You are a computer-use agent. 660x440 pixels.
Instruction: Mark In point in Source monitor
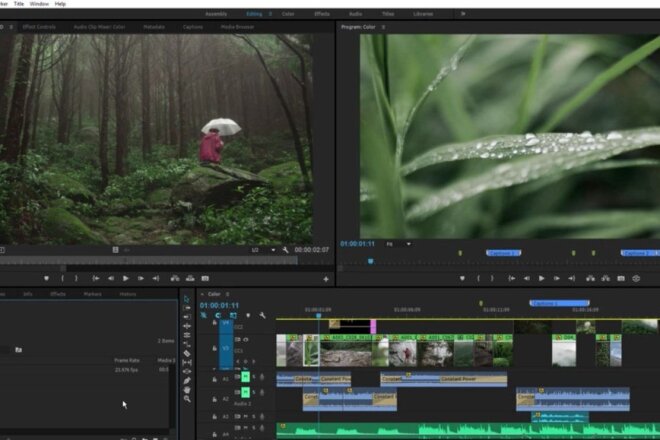tap(62, 278)
